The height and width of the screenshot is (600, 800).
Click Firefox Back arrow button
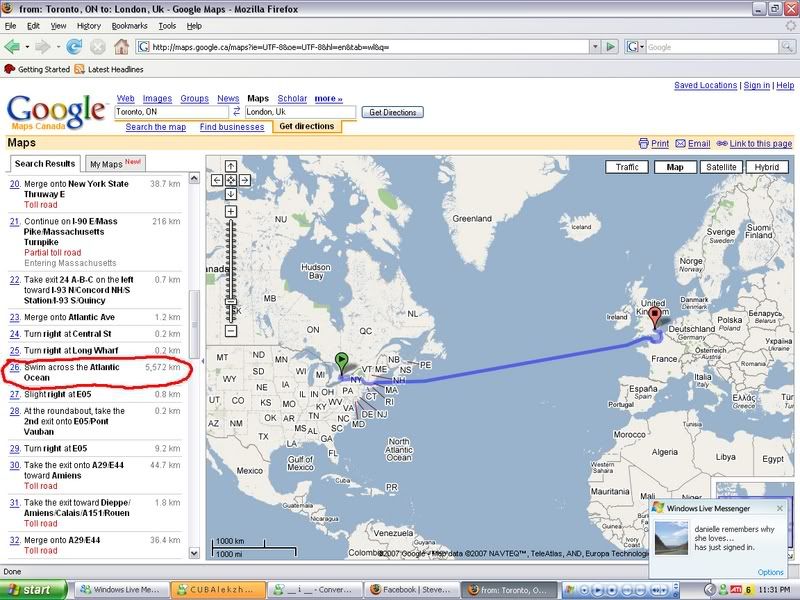click(12, 47)
